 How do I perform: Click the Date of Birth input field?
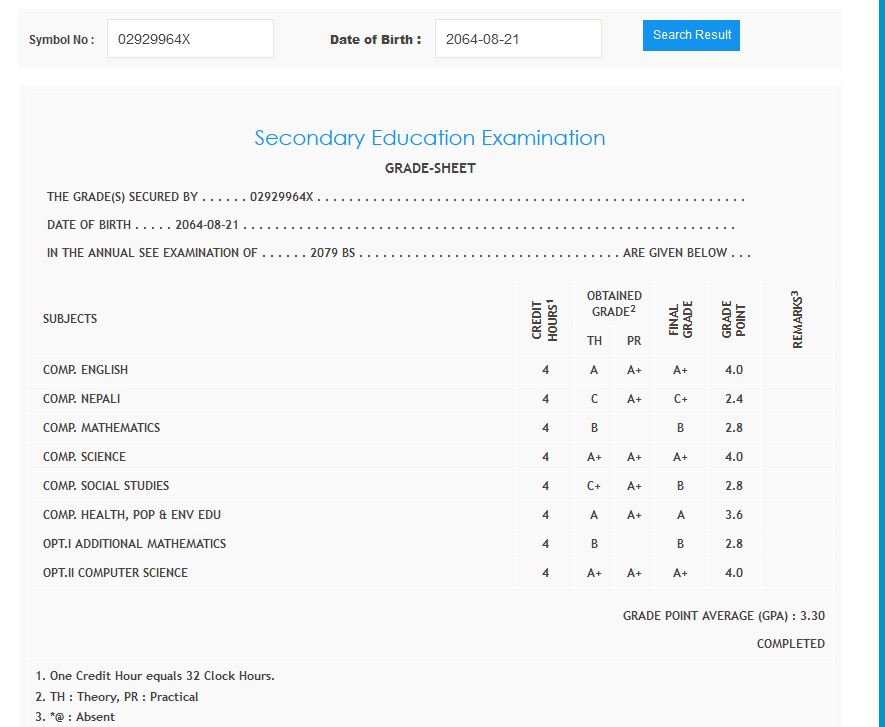click(517, 39)
